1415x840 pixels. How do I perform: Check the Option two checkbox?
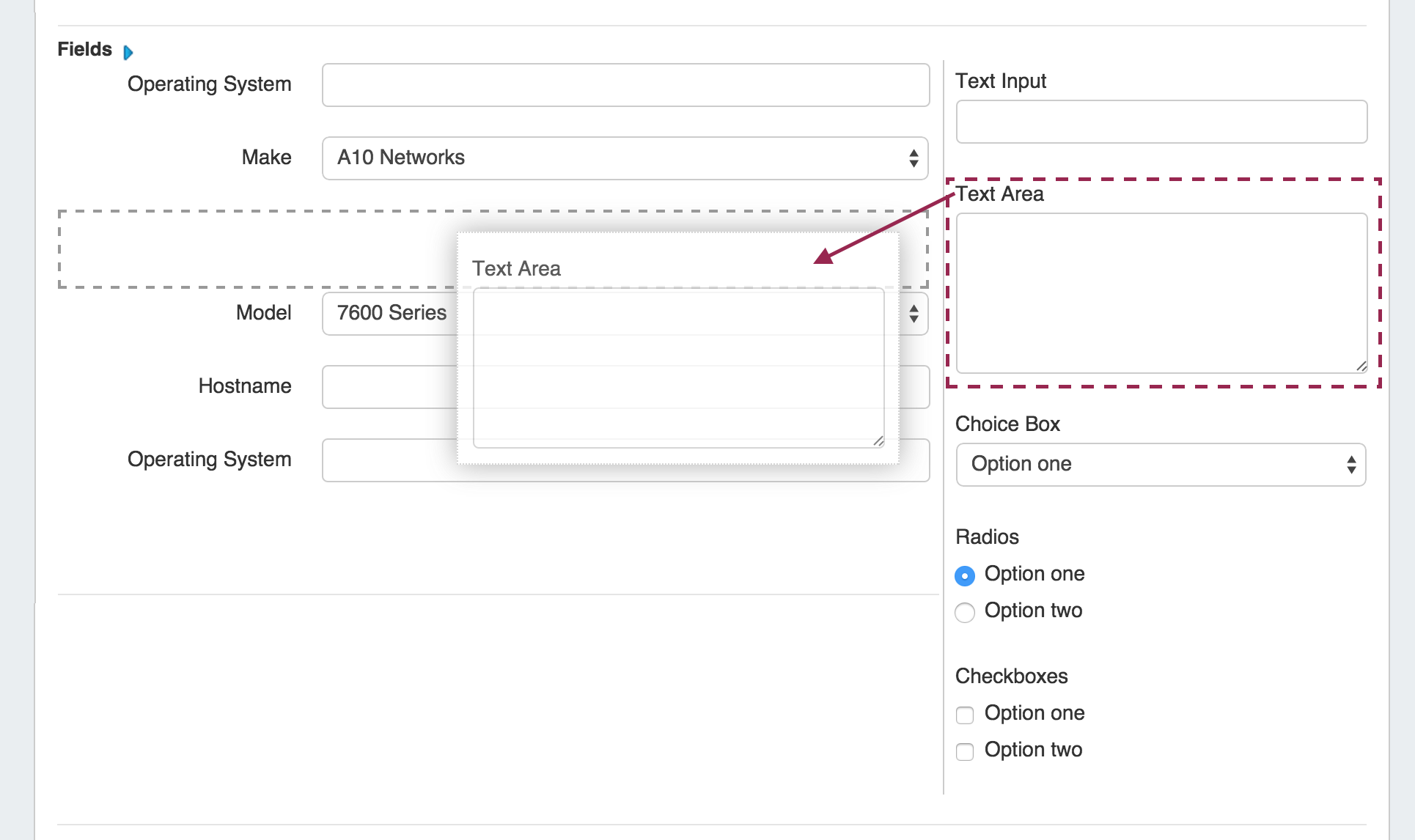965,751
